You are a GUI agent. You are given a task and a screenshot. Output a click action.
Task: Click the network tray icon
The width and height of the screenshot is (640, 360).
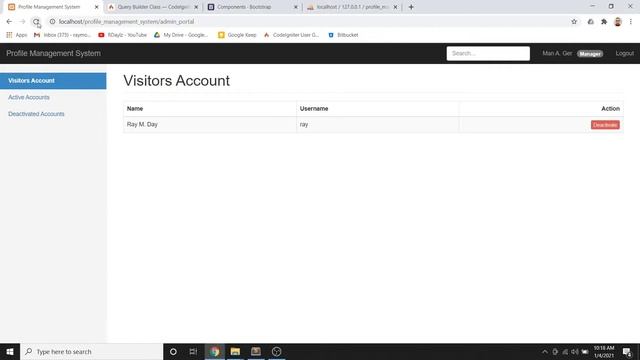(x=565, y=351)
